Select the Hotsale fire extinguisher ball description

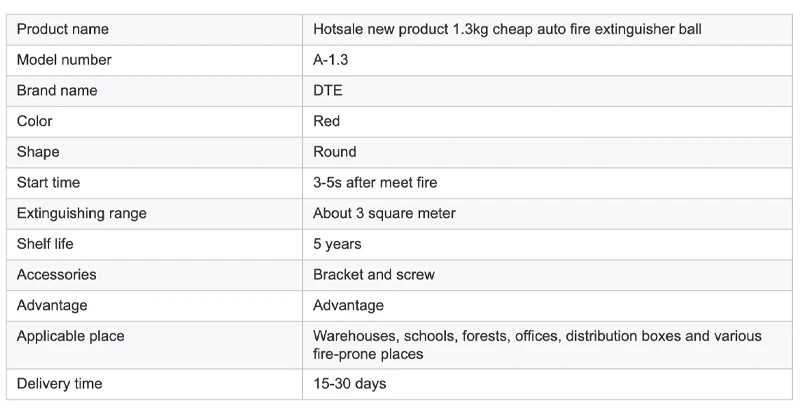(507, 29)
